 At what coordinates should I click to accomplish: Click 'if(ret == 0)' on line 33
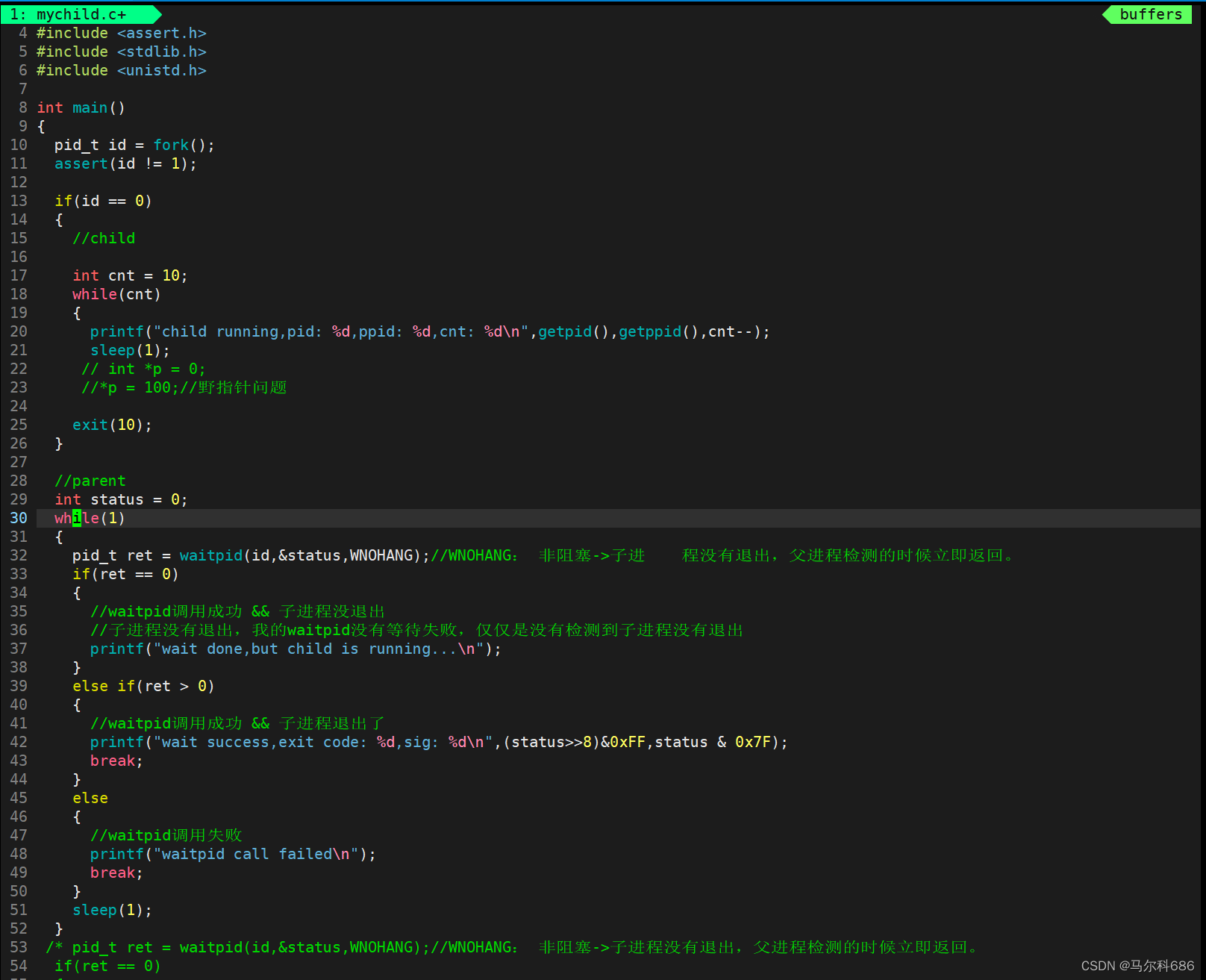click(125, 574)
